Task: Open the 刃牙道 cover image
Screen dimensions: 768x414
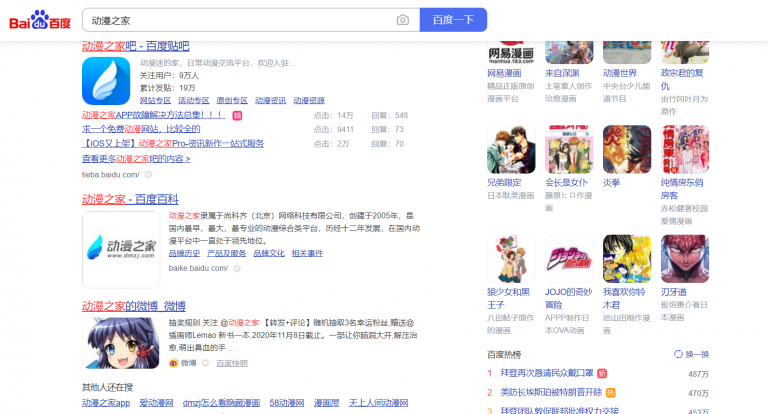Action: click(x=685, y=259)
